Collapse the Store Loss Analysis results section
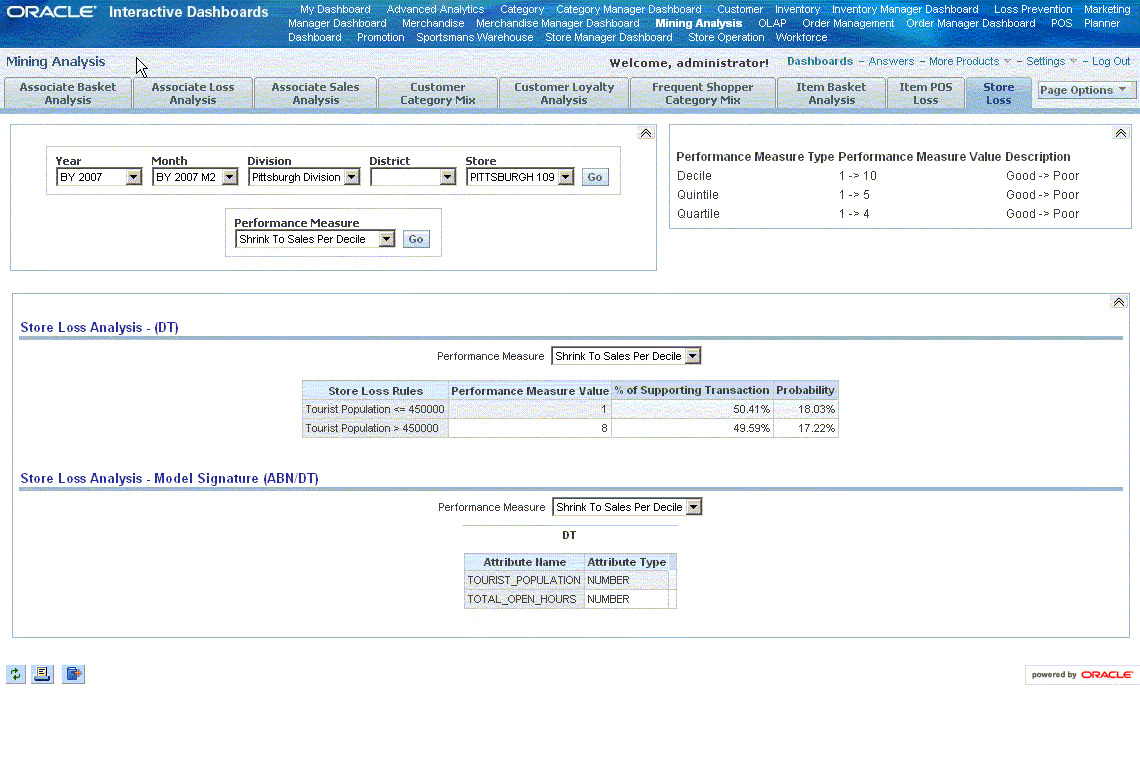The image size is (1140, 762). click(x=1119, y=302)
